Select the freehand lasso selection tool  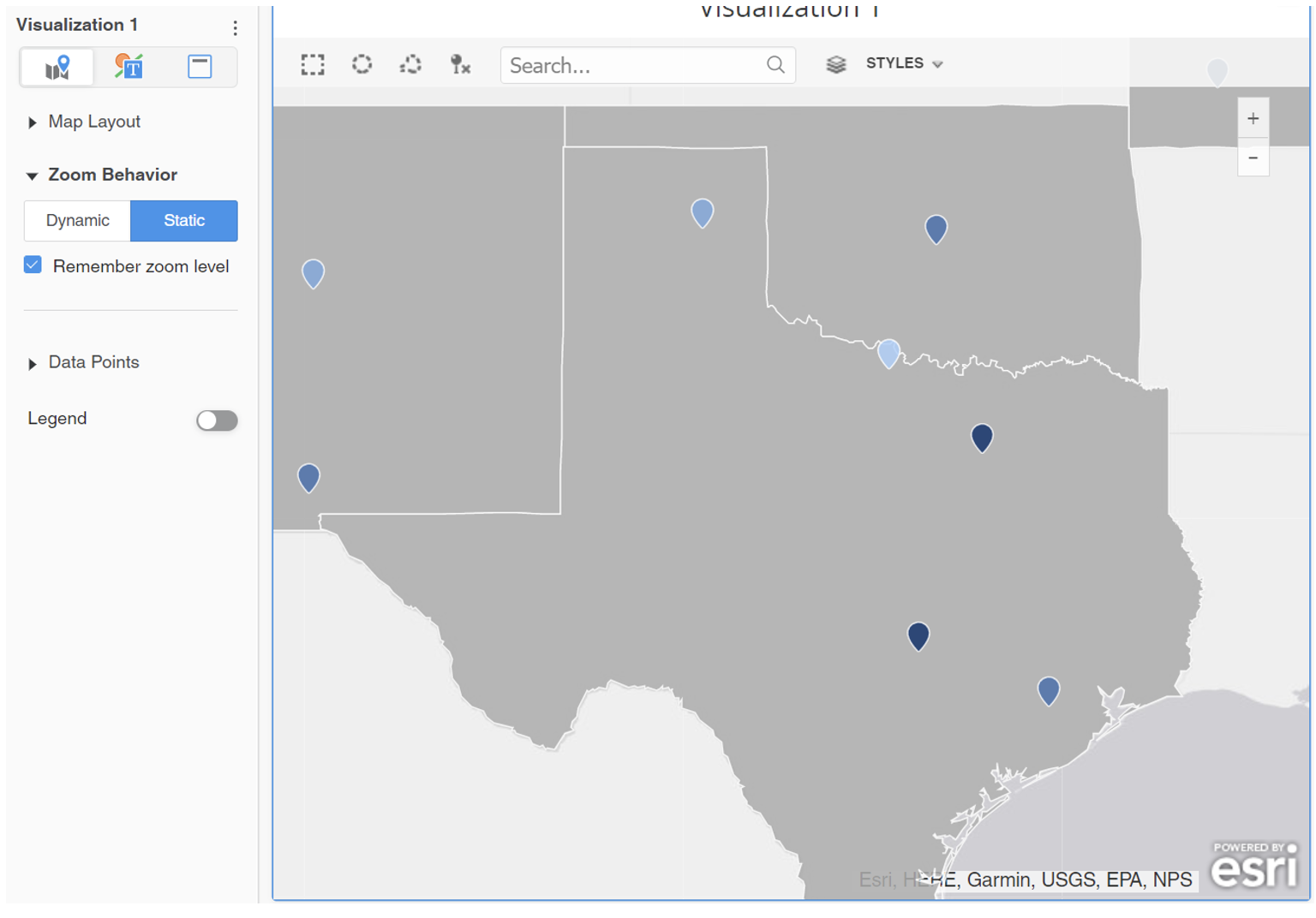(x=410, y=64)
